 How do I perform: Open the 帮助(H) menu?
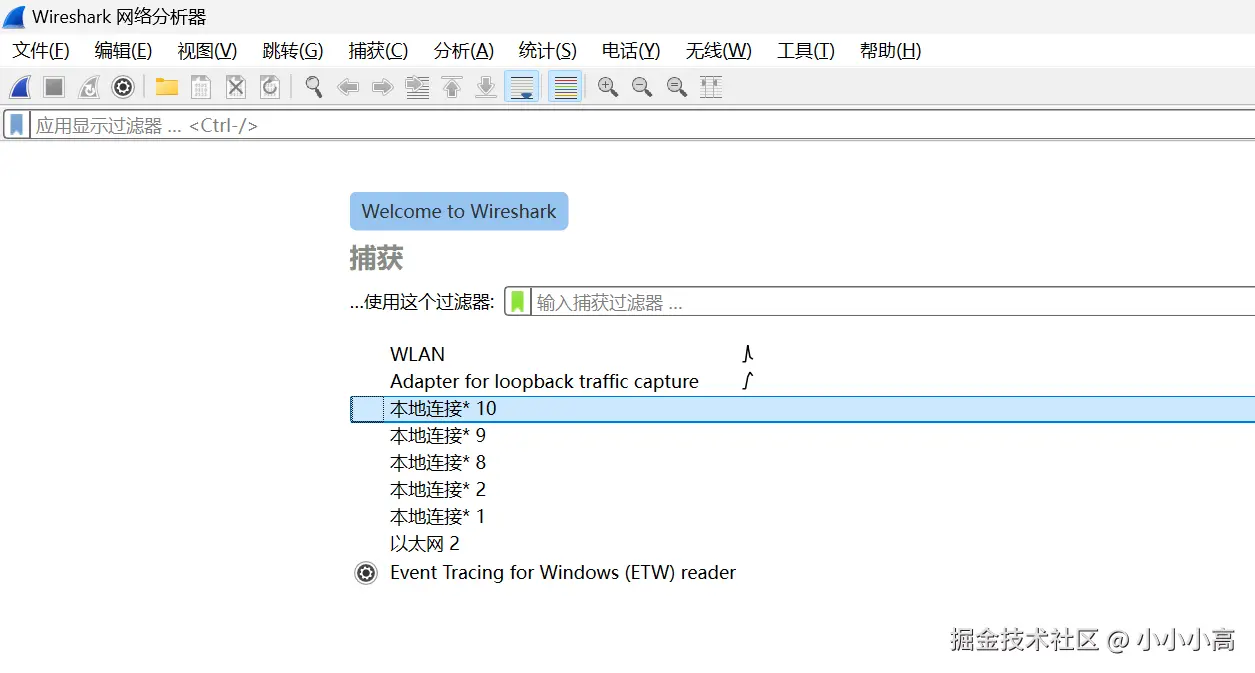click(891, 51)
